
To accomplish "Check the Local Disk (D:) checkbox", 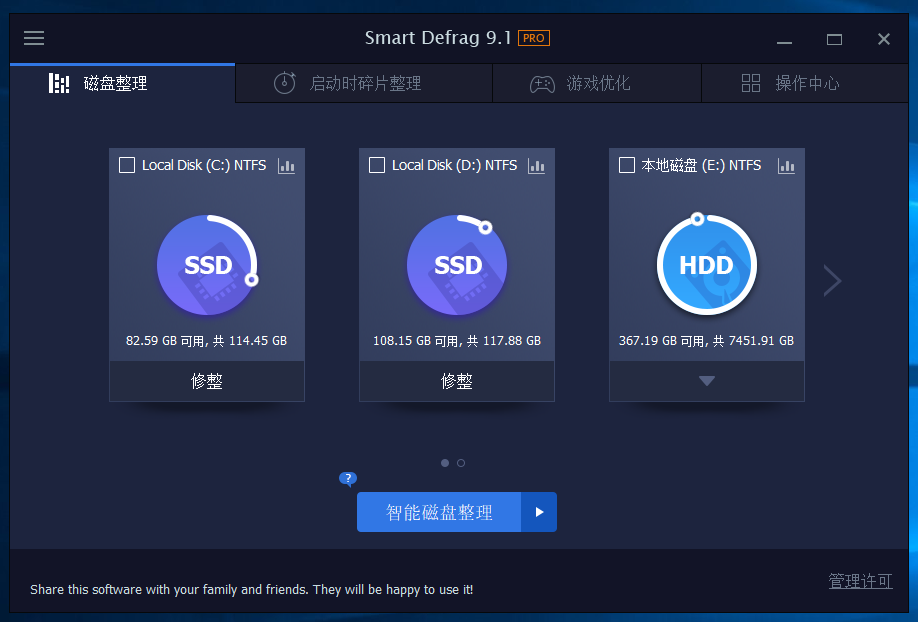I will (377, 165).
